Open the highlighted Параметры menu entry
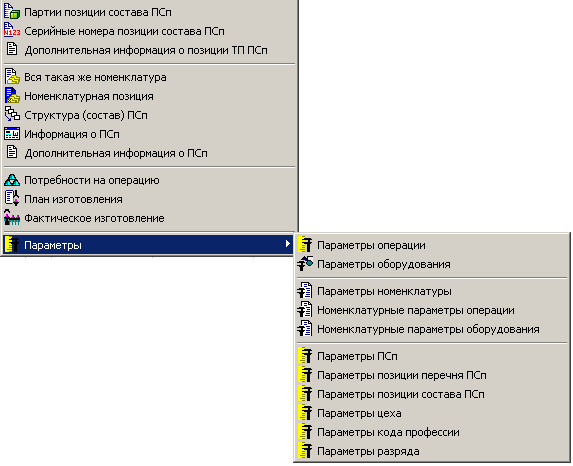This screenshot has width=573, height=466. [148, 245]
